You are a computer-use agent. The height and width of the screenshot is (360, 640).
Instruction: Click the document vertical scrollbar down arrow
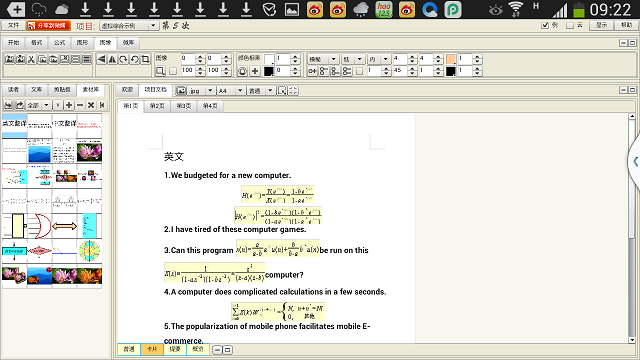[x=632, y=340]
